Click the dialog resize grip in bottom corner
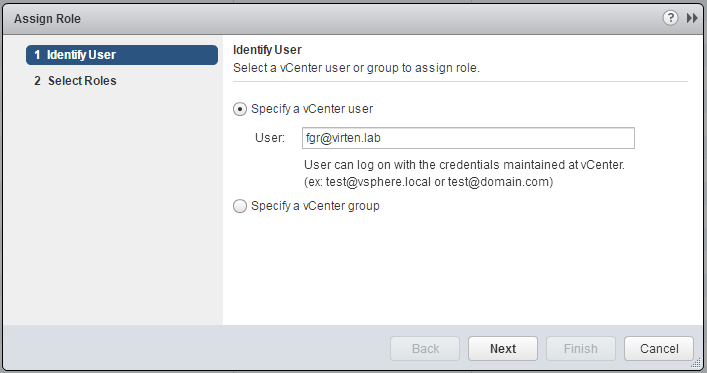The height and width of the screenshot is (373, 707). point(696,363)
